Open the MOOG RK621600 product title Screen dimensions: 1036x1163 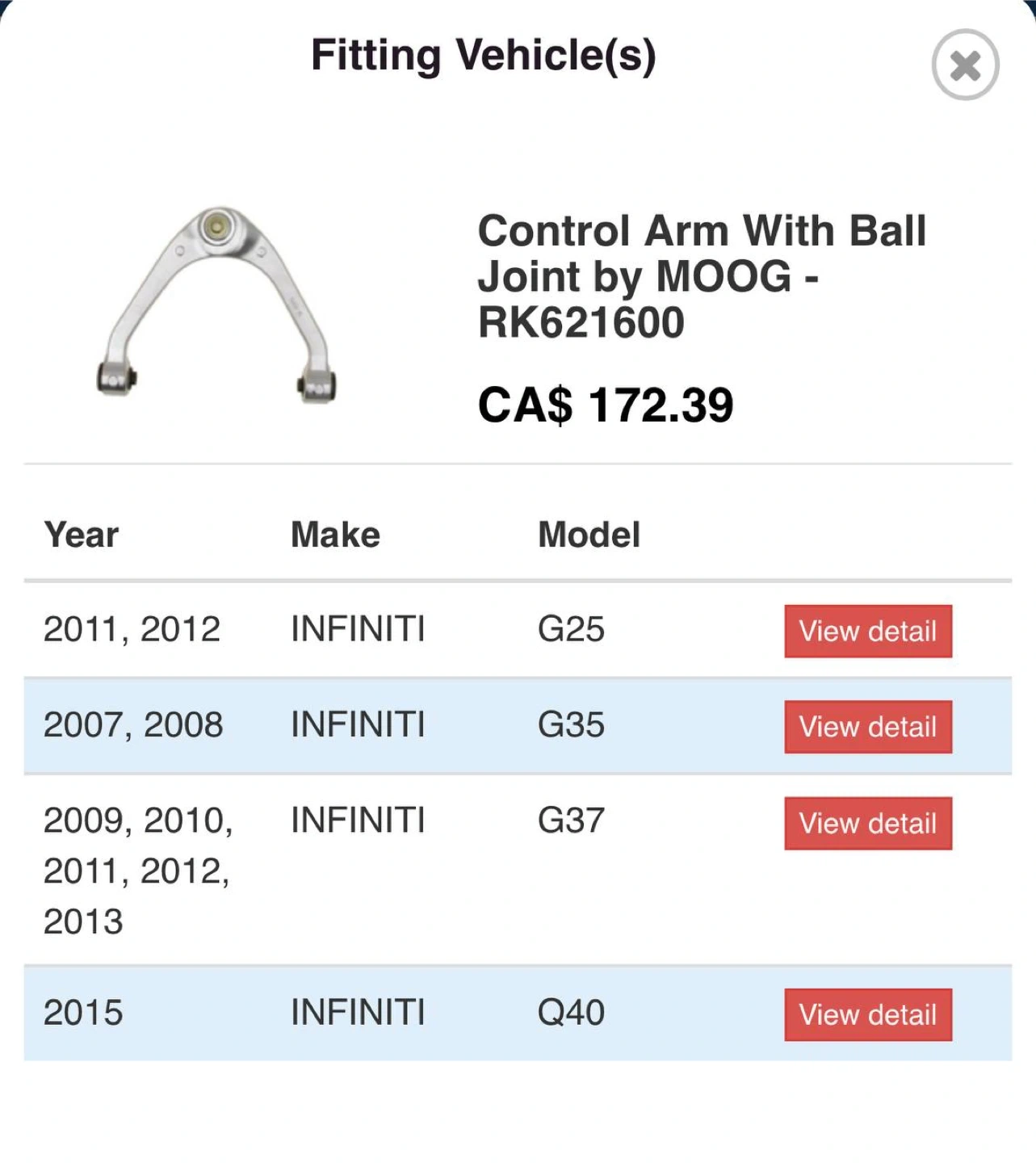[701, 276]
